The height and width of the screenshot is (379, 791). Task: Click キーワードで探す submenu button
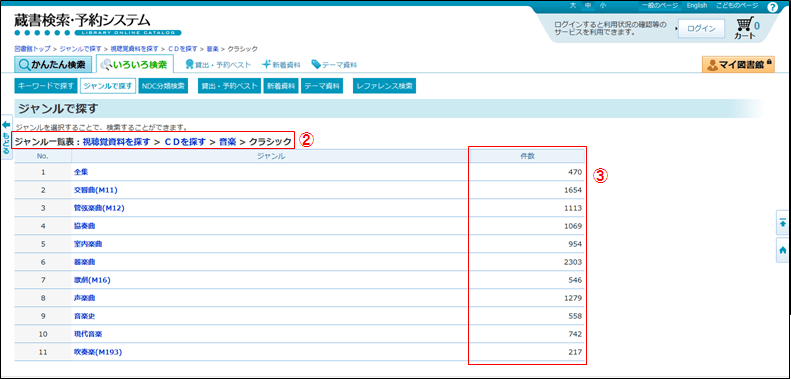tap(45, 86)
